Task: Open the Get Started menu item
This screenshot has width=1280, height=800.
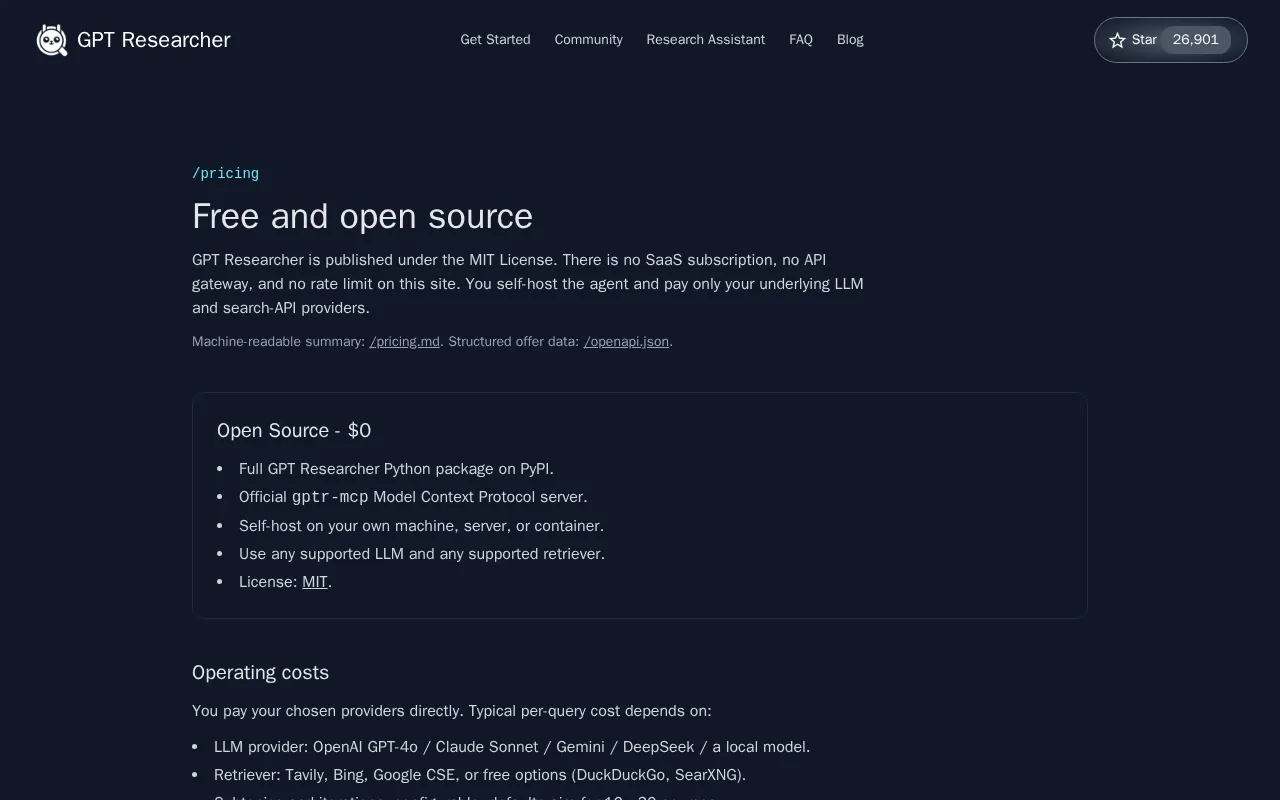Action: [495, 40]
